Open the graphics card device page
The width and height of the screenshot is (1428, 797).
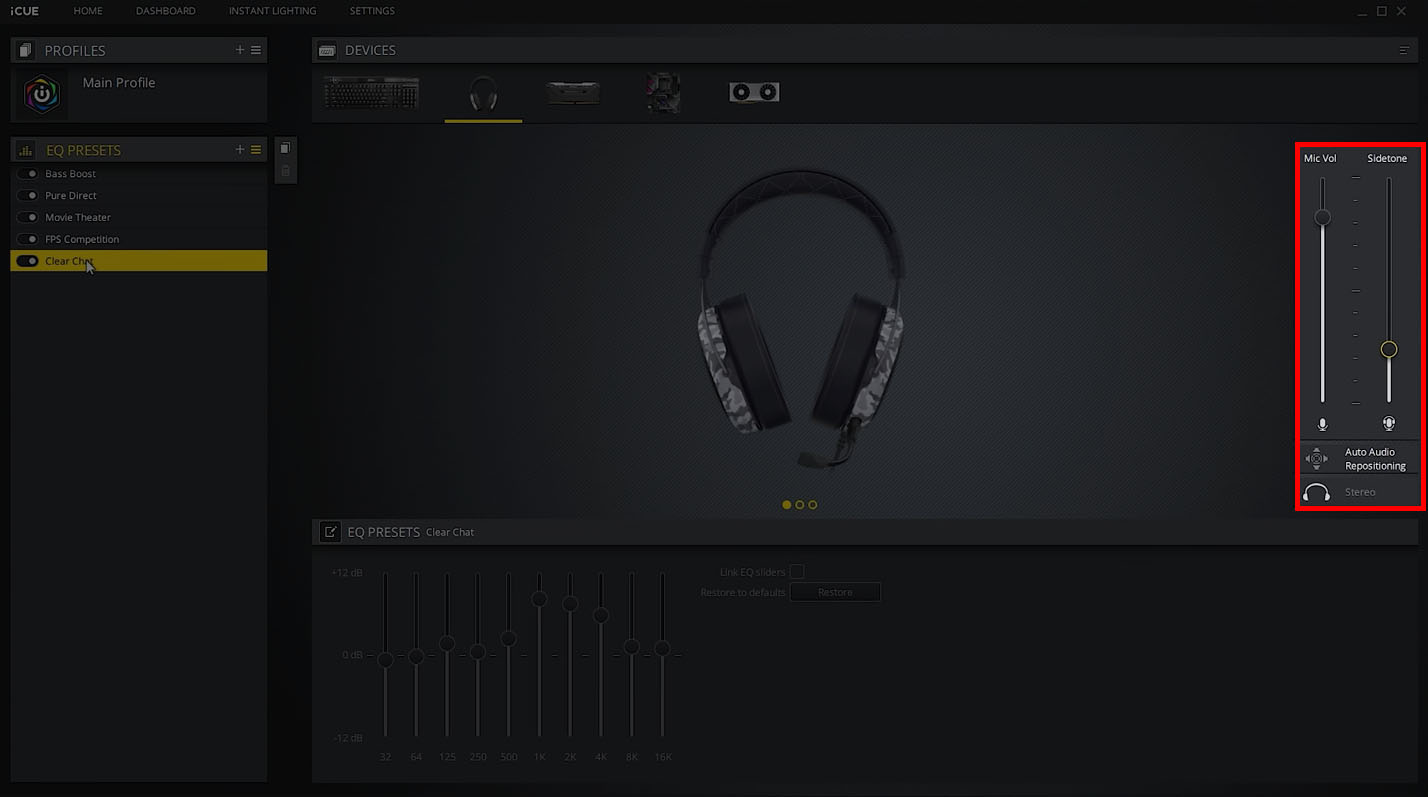[x=754, y=91]
